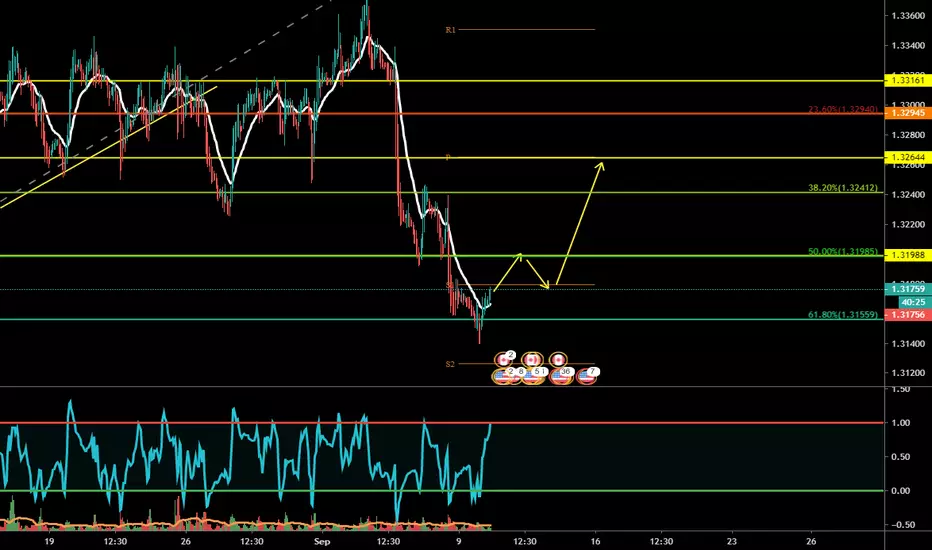The width and height of the screenshot is (932, 550).
Task: Click the 1.31200 price axis value
Action: tap(908, 373)
